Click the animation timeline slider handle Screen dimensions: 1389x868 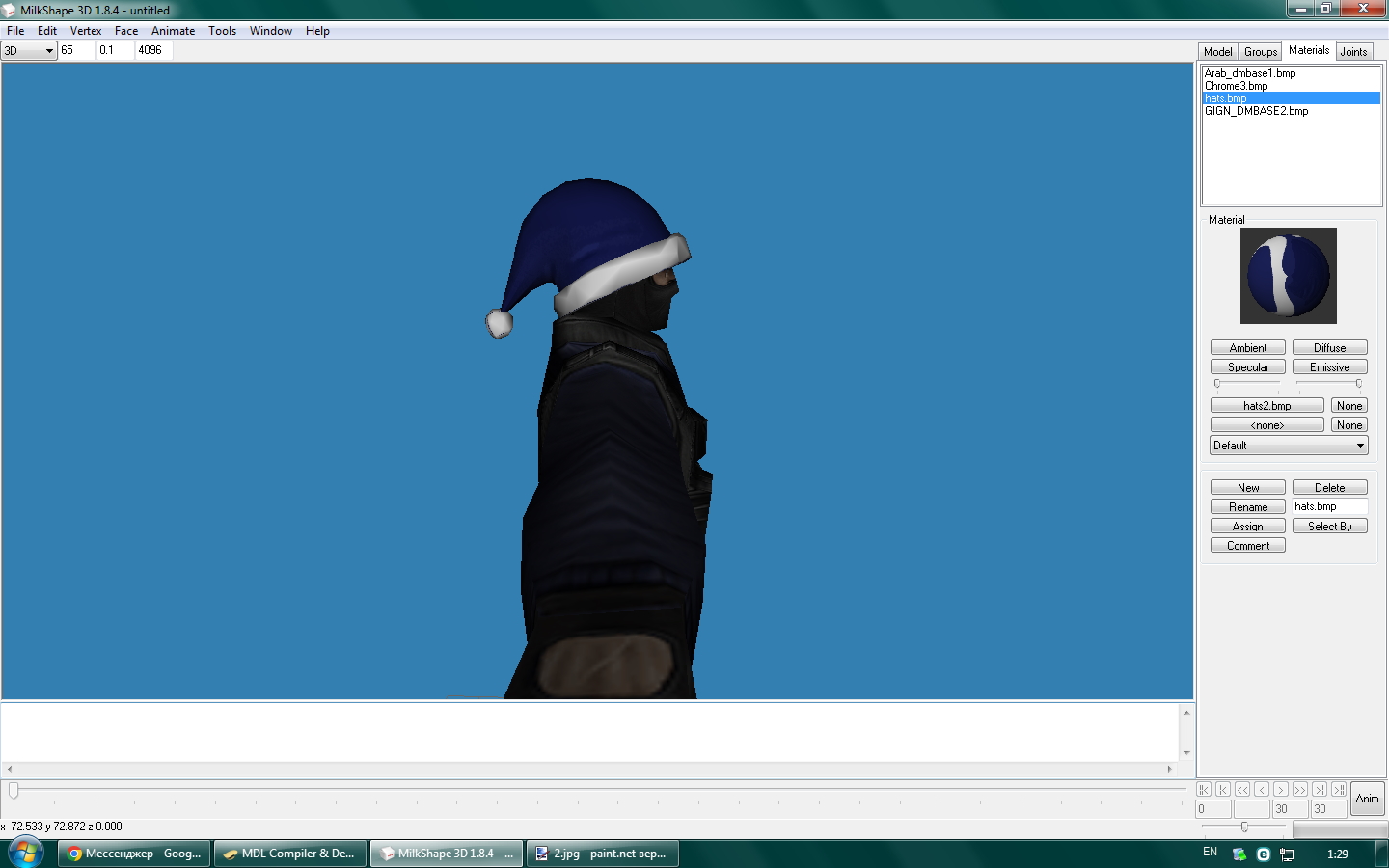point(14,791)
